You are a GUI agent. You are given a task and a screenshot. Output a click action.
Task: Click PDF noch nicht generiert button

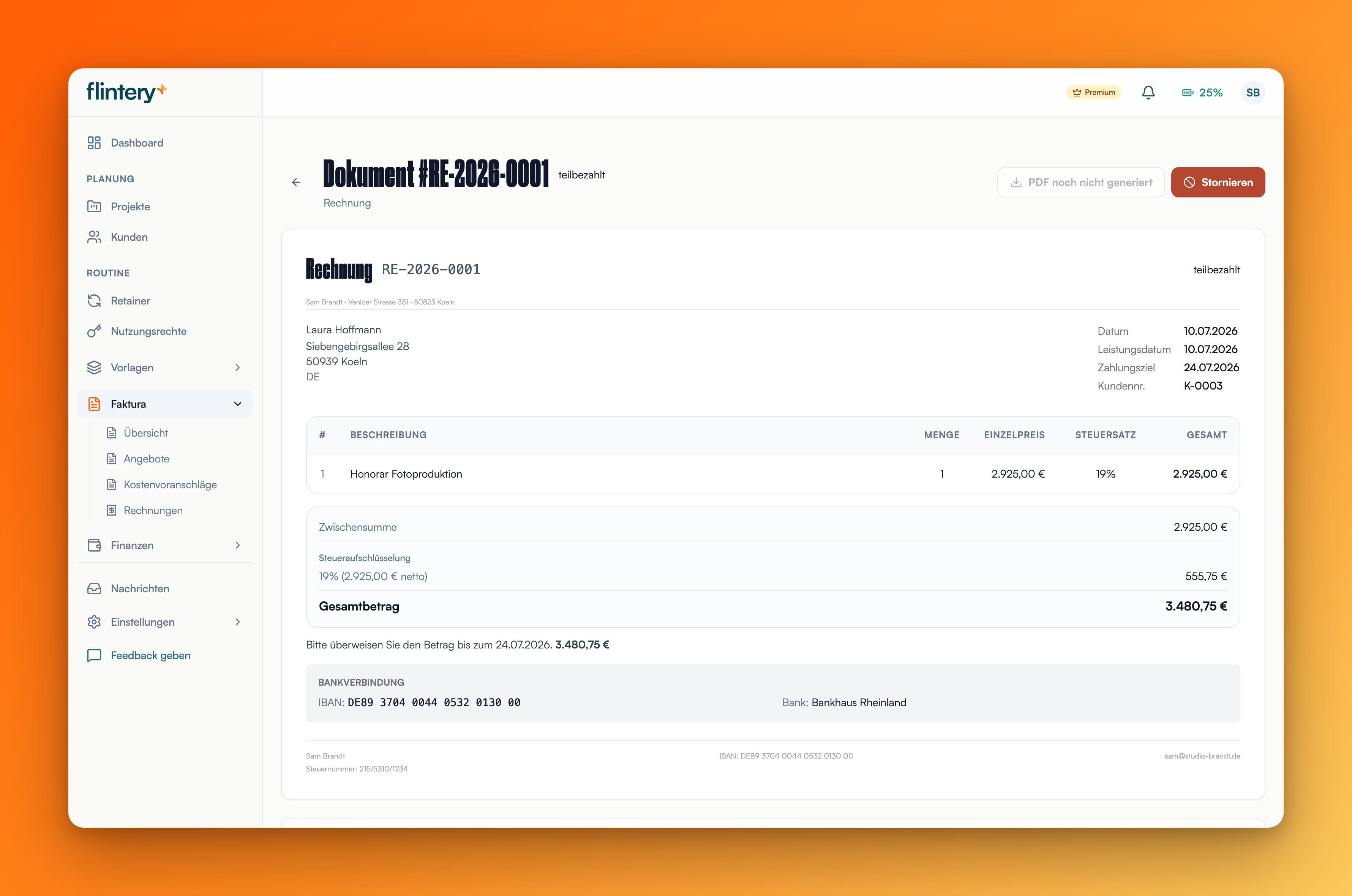pyautogui.click(x=1080, y=182)
